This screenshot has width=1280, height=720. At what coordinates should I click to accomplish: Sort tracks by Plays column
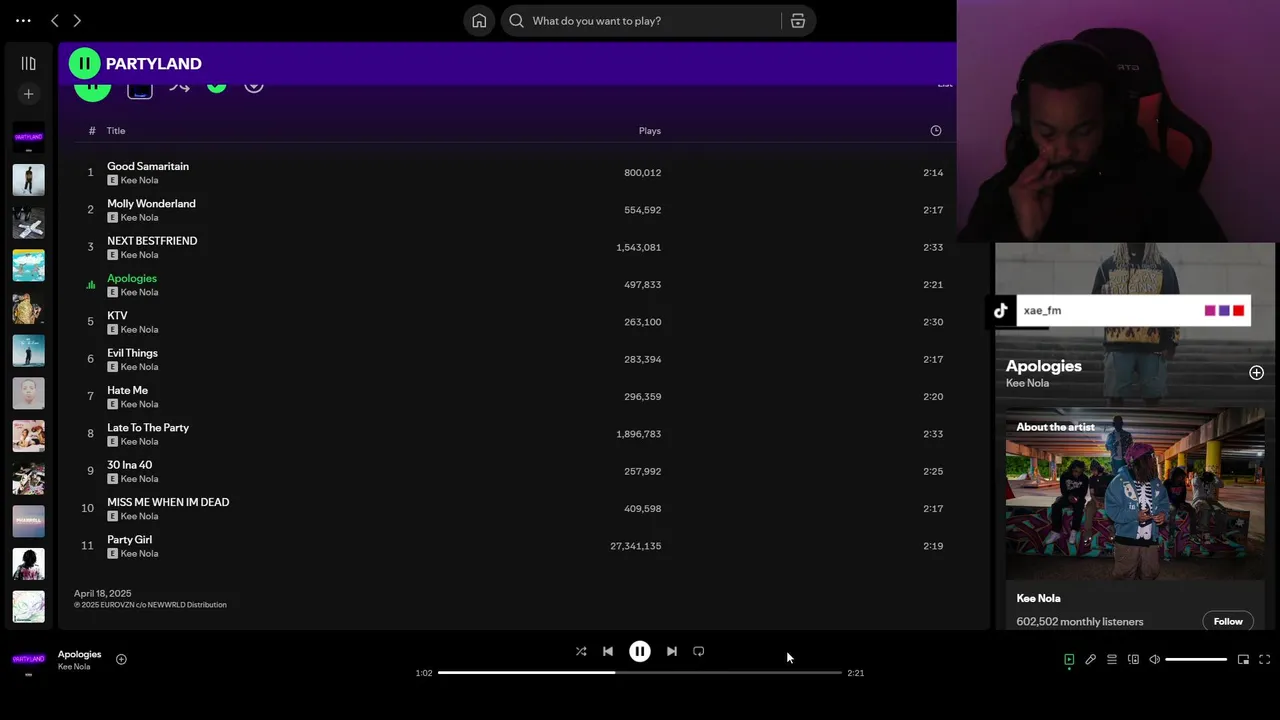(x=650, y=131)
